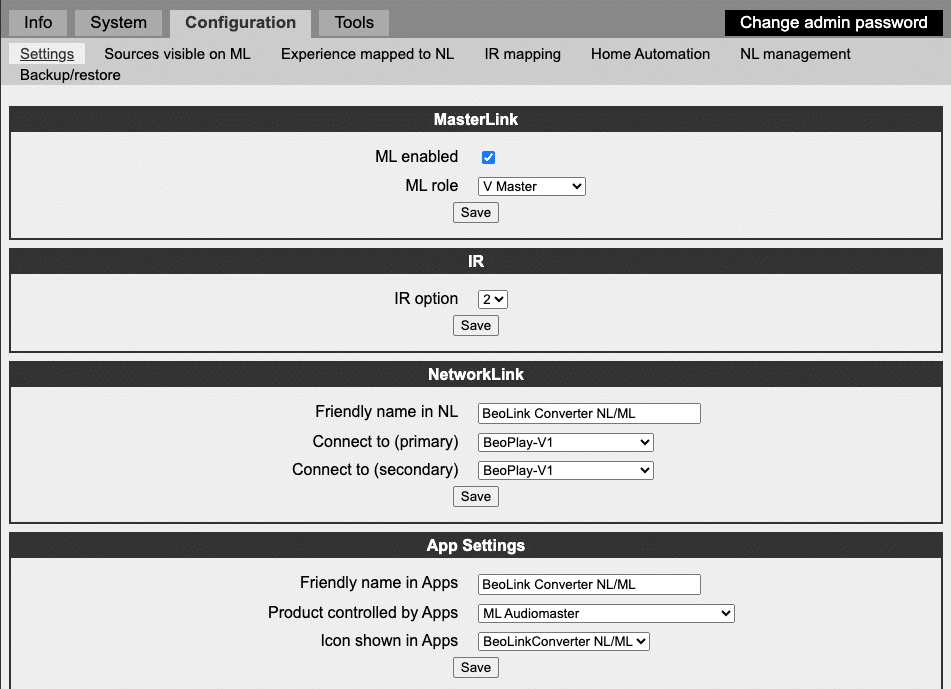Image resolution: width=951 pixels, height=689 pixels.
Task: Open Experience mapped to NL page
Action: click(x=367, y=54)
